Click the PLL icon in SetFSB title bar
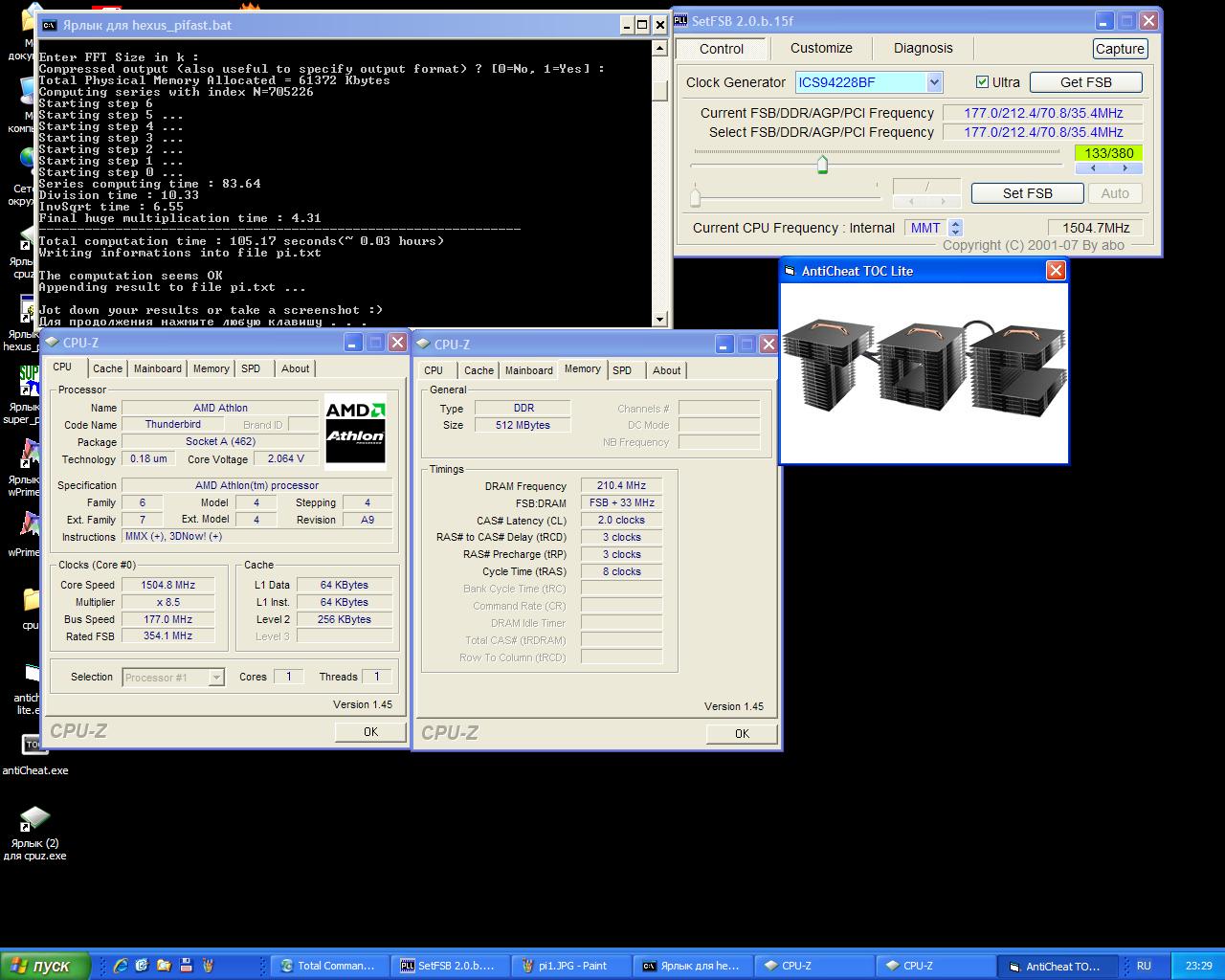 pos(681,20)
